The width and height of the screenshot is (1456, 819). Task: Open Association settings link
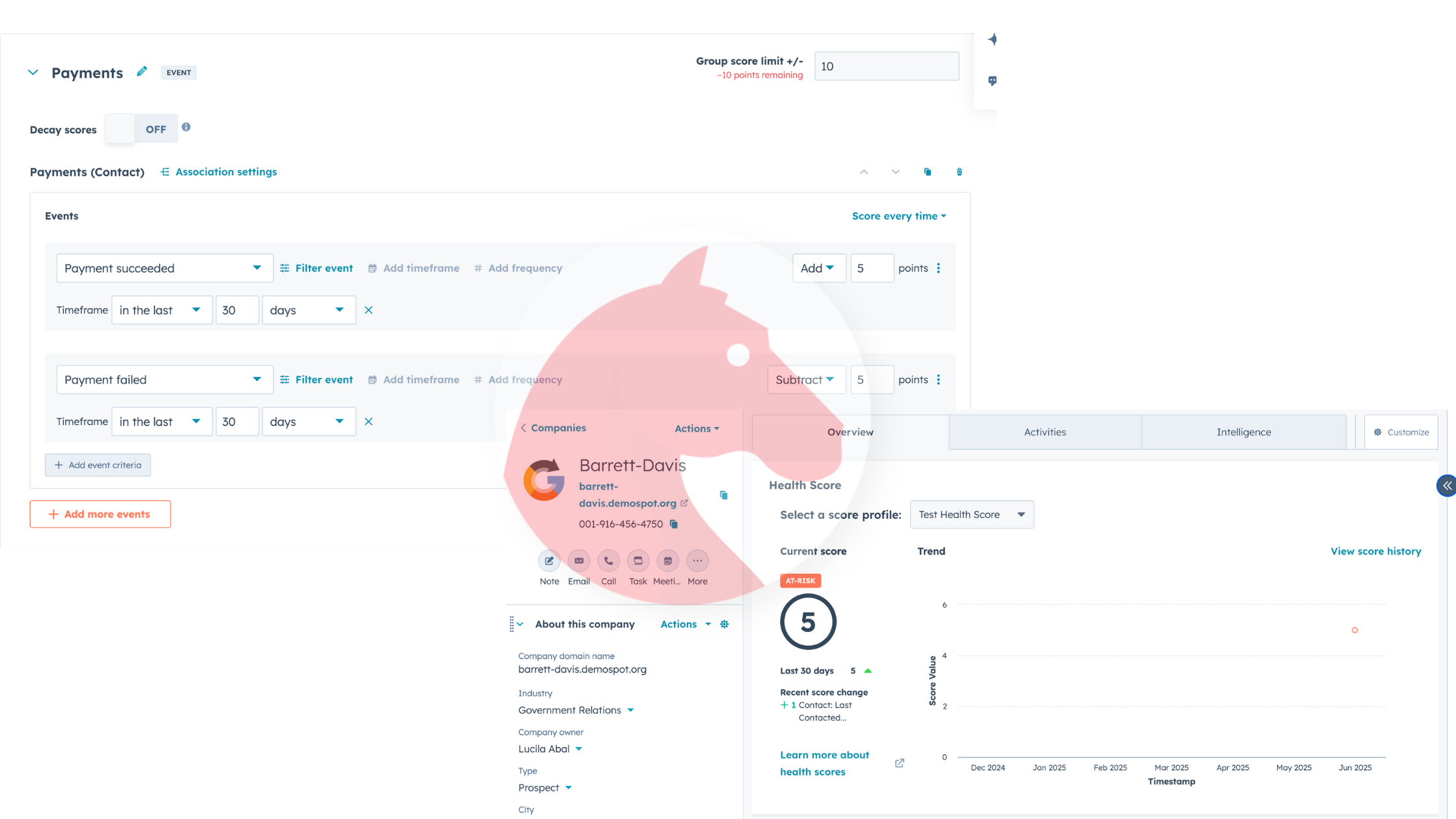219,172
